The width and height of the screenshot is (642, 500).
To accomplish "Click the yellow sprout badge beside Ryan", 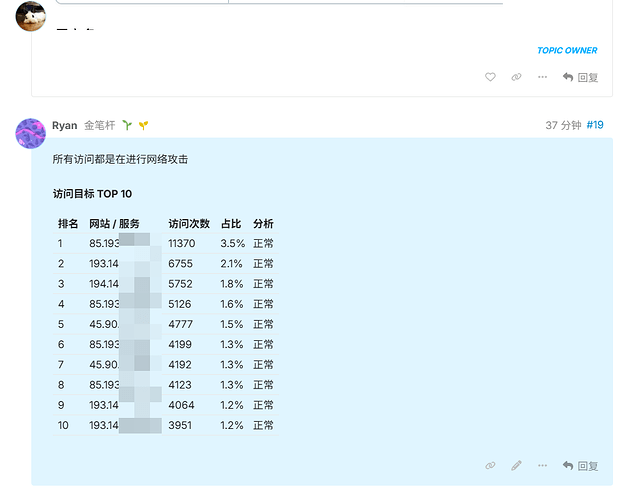I will (x=143, y=125).
